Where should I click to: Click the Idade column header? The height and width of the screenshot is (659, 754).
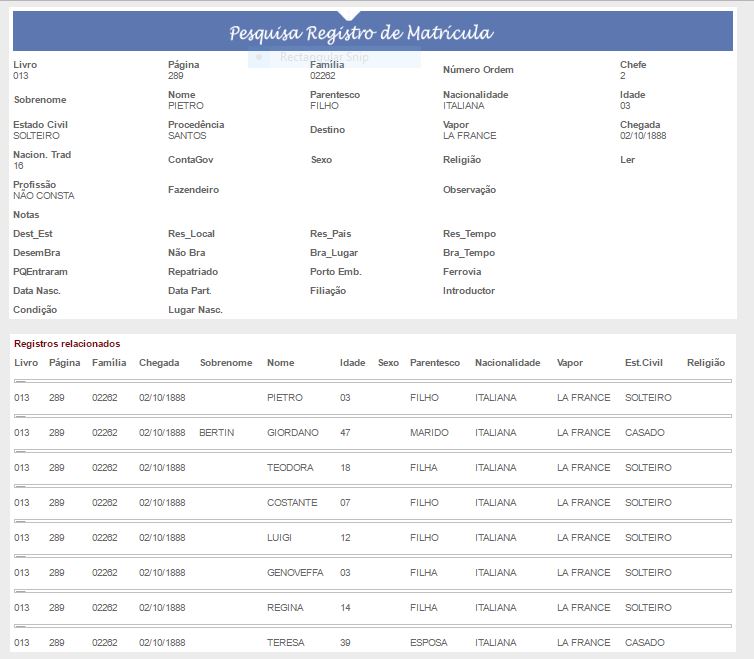point(352,363)
